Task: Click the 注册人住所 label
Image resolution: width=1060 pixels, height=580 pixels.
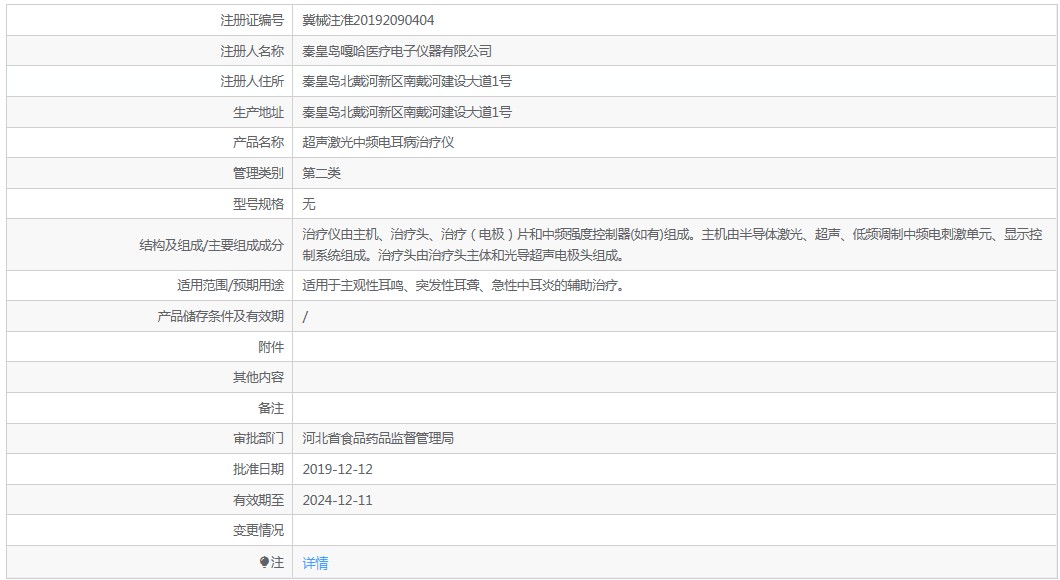Action: click(252, 81)
